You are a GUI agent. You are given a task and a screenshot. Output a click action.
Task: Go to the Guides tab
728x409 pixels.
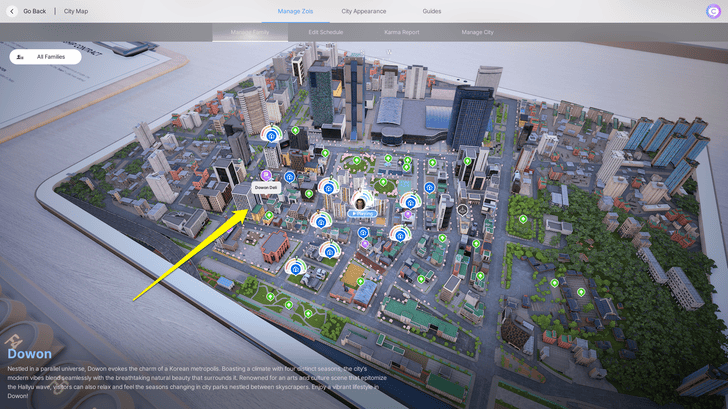[x=432, y=11]
